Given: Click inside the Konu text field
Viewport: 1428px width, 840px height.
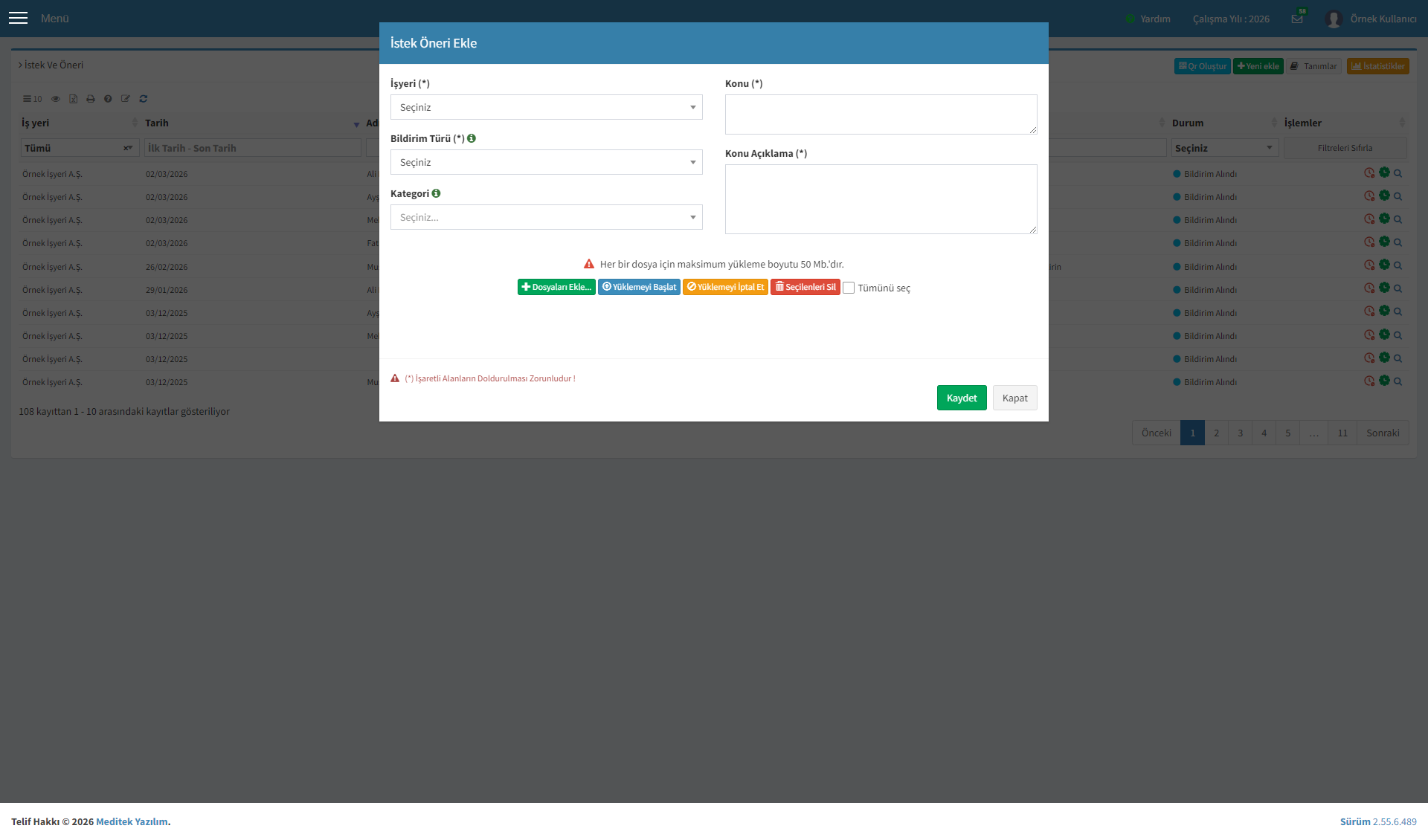Looking at the screenshot, I should click(881, 114).
